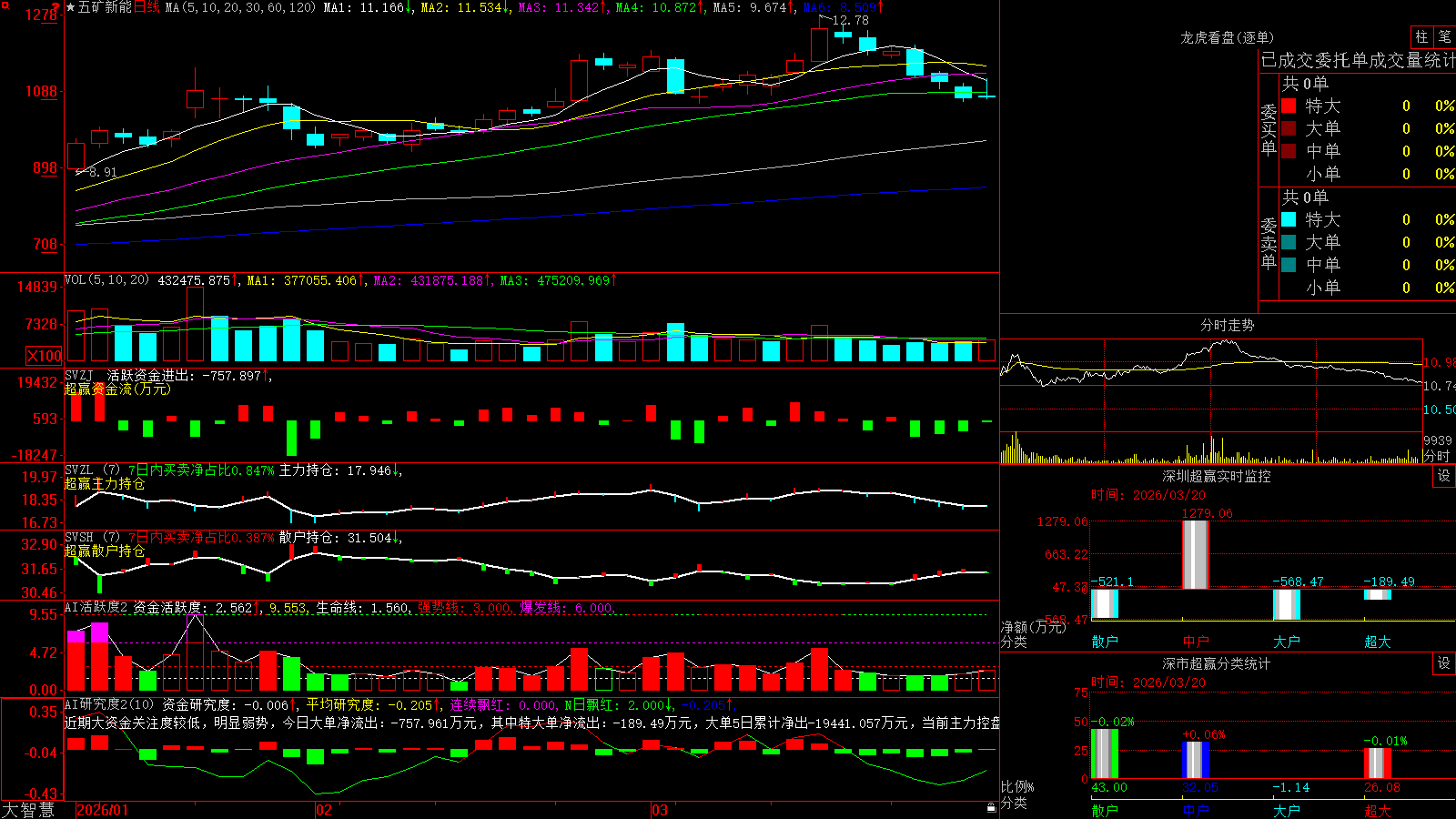The image size is (1456, 819).
Task: Click the teal 大单 swatch under 委卖单
Action: point(1289,242)
